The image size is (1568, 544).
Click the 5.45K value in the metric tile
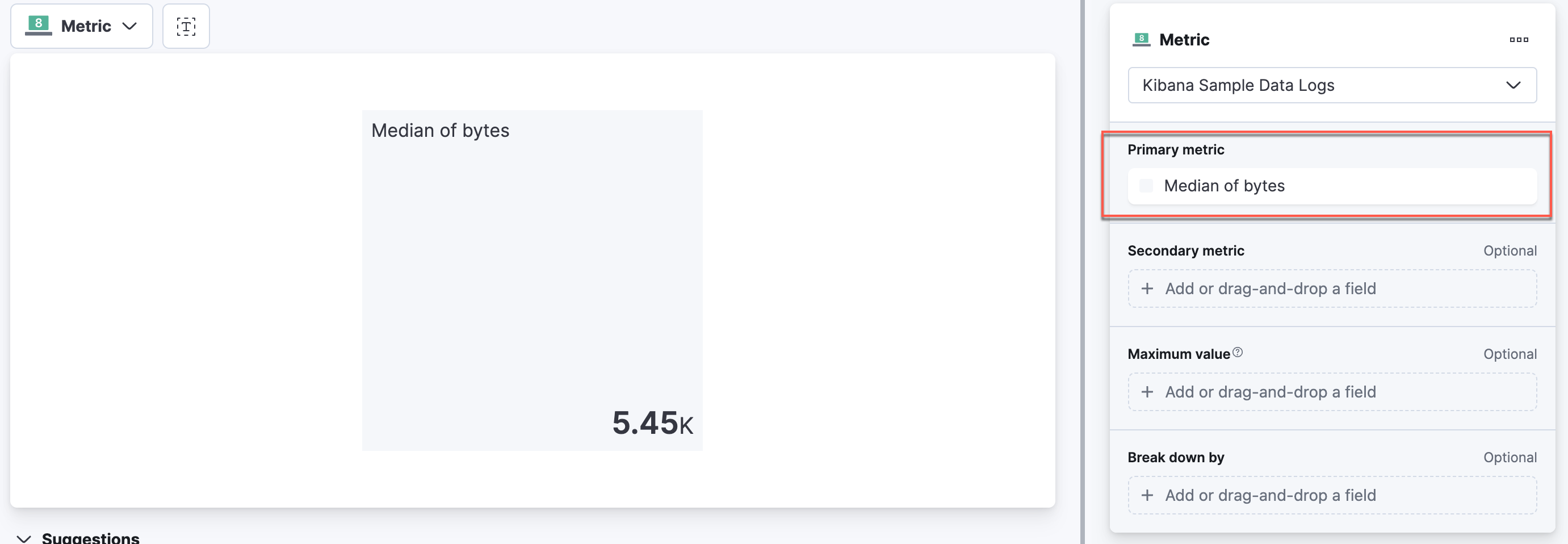(x=652, y=423)
